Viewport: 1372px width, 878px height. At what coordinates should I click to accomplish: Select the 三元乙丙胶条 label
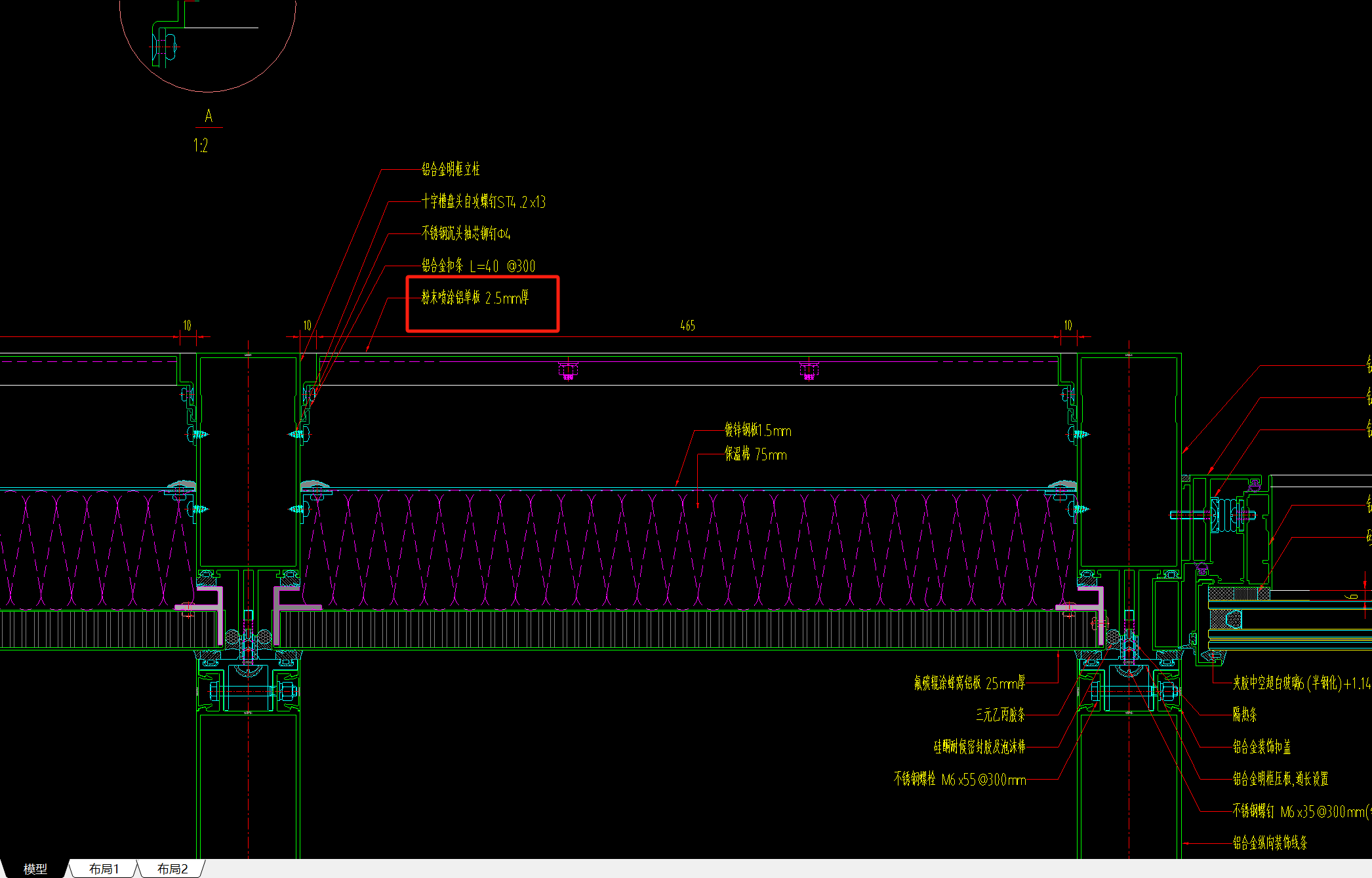click(x=1001, y=715)
